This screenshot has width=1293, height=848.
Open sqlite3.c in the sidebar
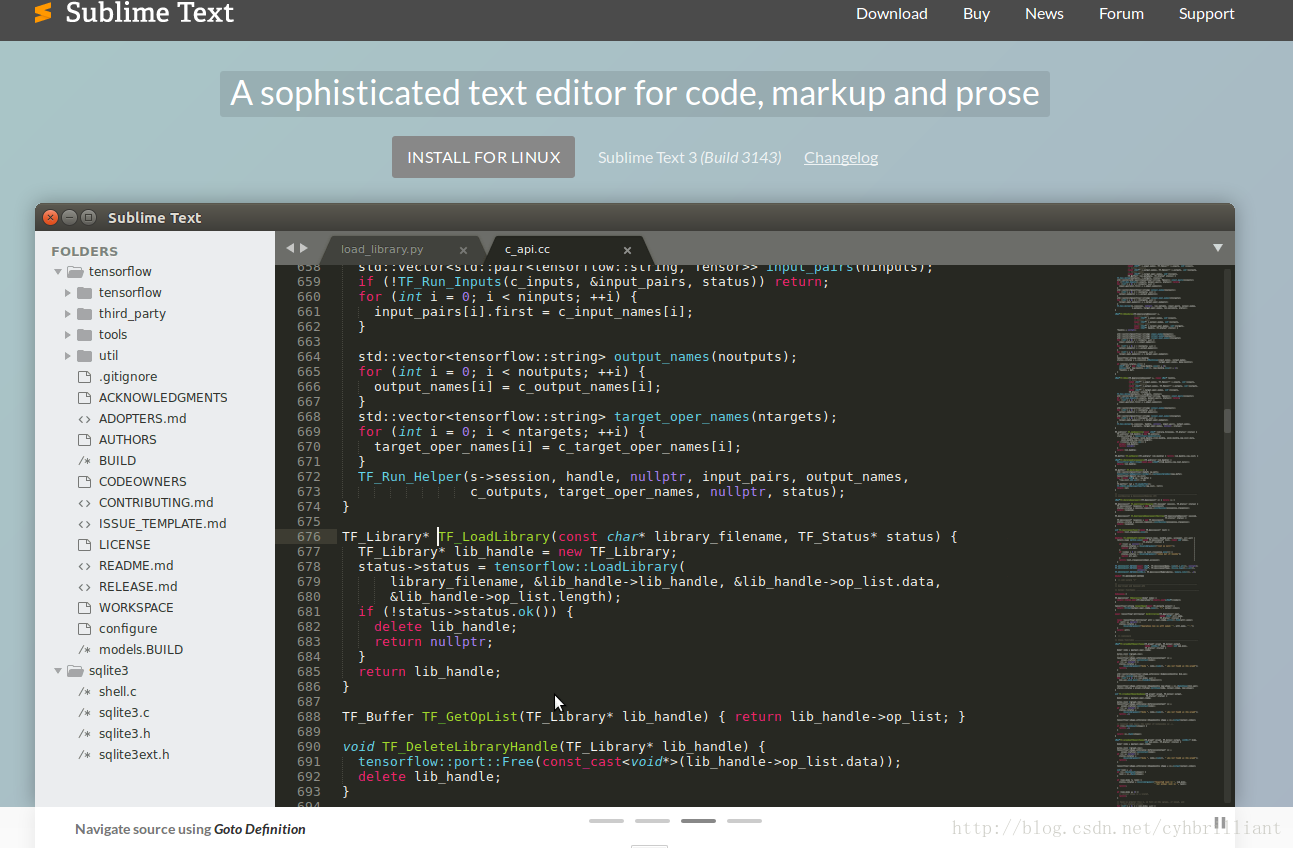124,713
